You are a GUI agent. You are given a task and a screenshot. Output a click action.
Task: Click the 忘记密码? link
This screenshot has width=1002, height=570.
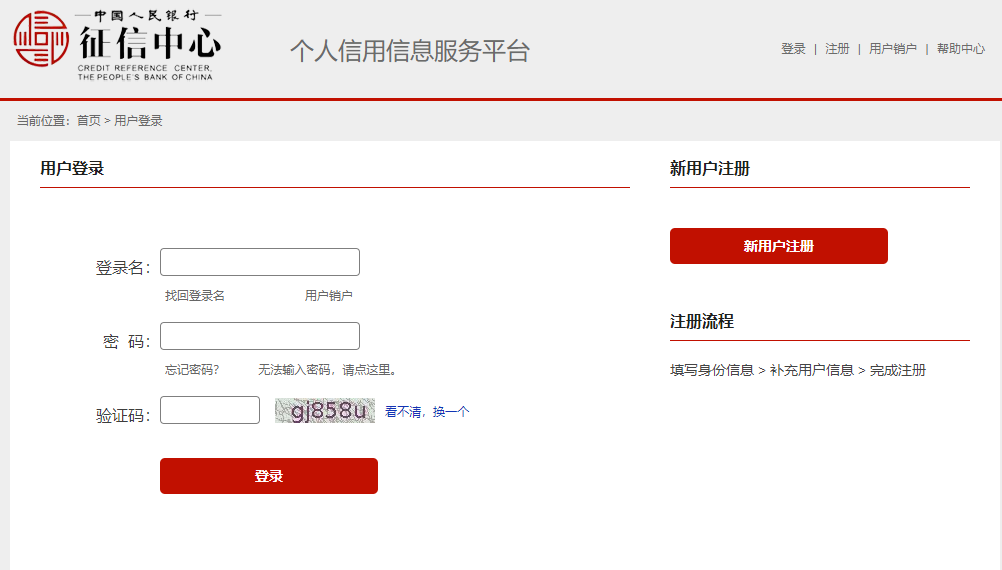point(192,370)
